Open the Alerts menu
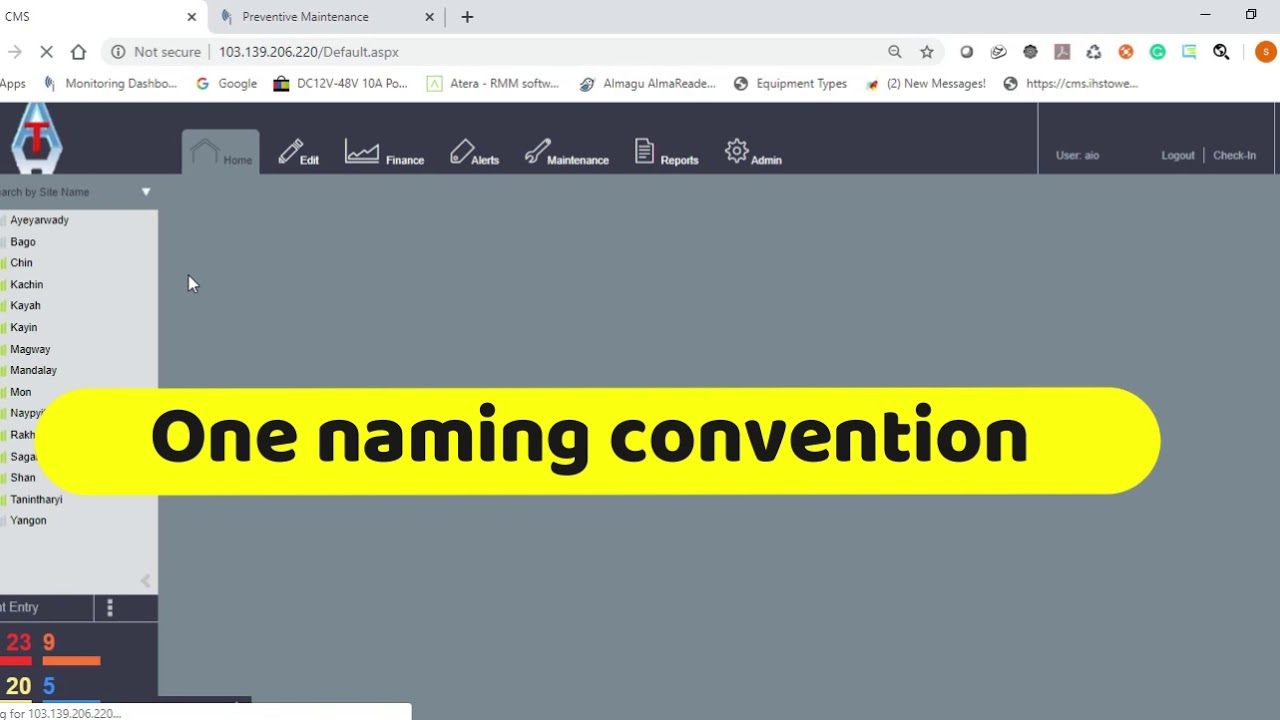Screen dimensions: 1280x720 (474, 153)
